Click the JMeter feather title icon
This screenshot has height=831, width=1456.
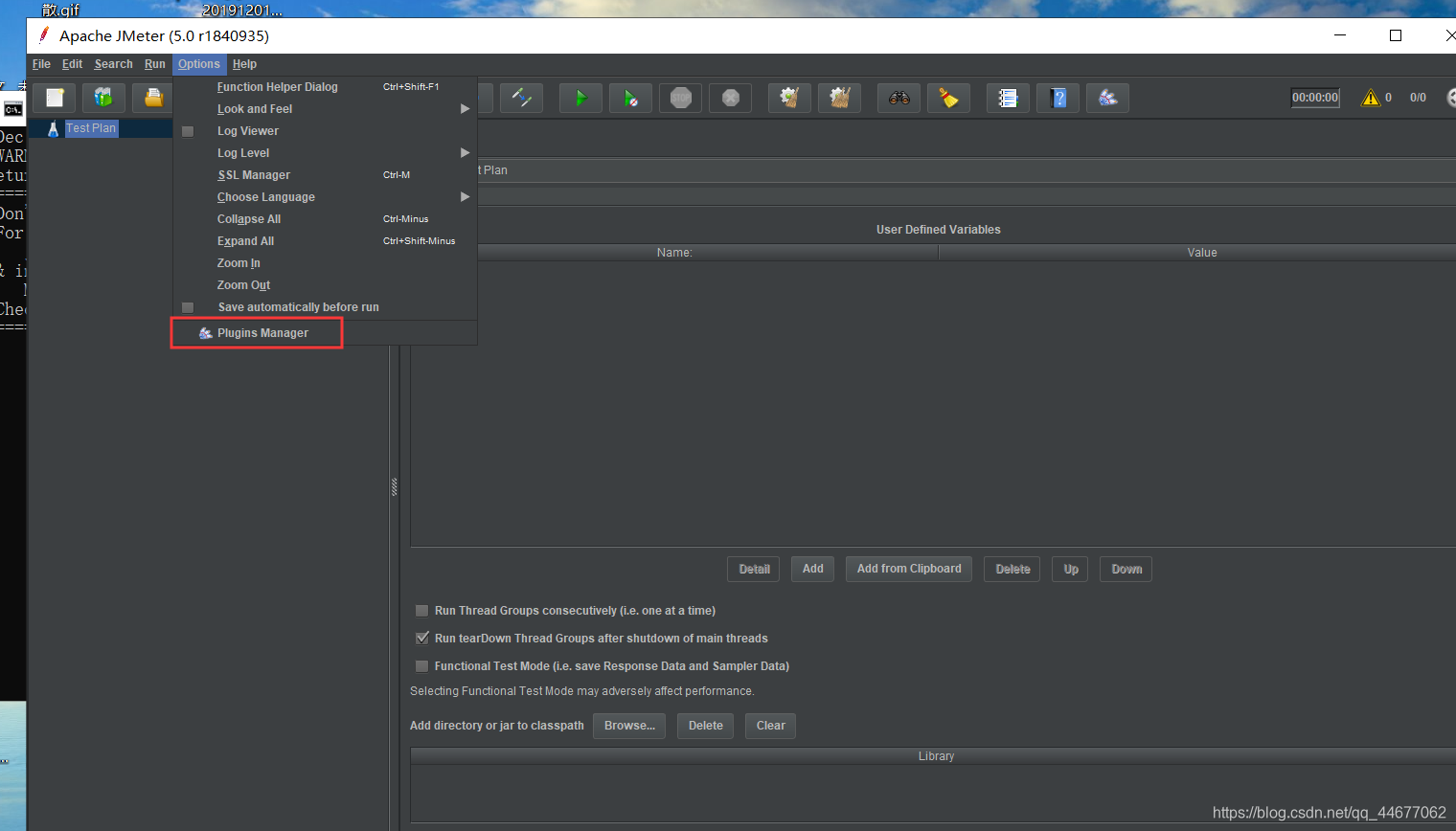(44, 35)
